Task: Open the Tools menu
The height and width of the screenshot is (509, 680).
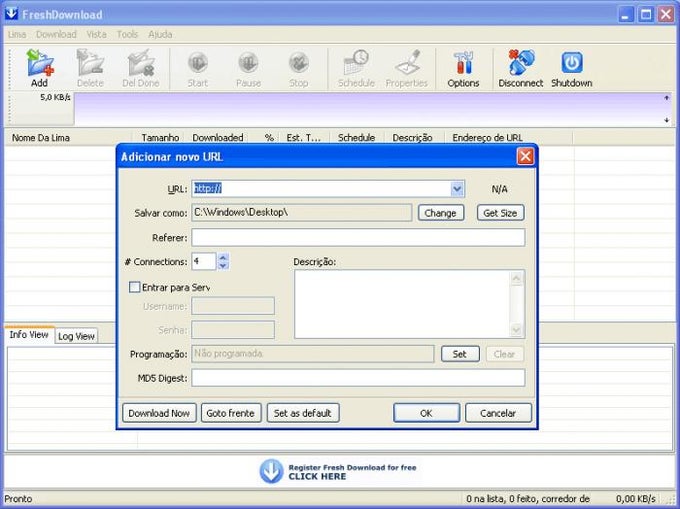Action: [127, 34]
